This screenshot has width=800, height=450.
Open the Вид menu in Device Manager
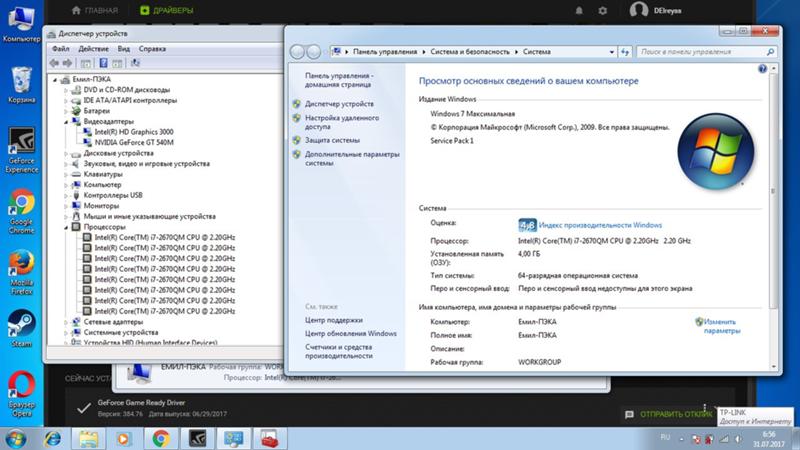click(x=123, y=49)
